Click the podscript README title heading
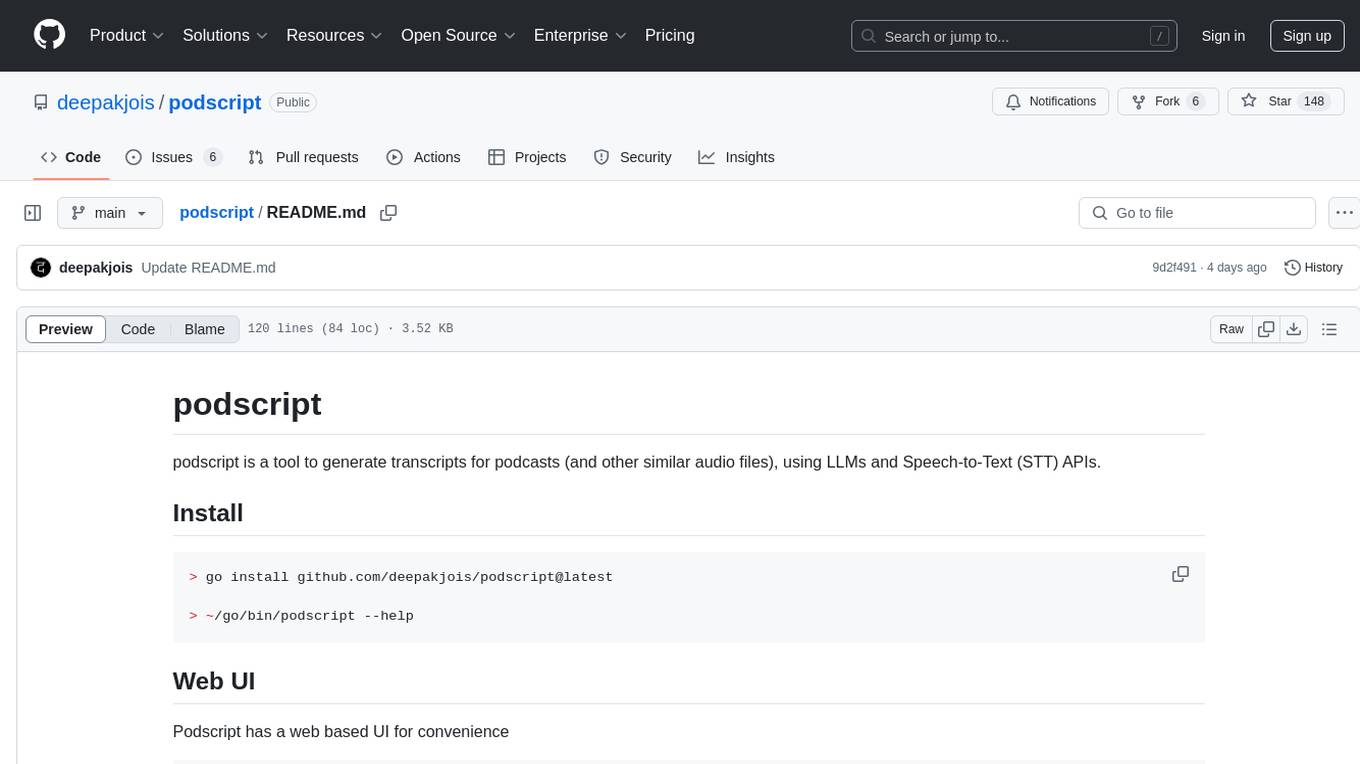 pos(247,404)
